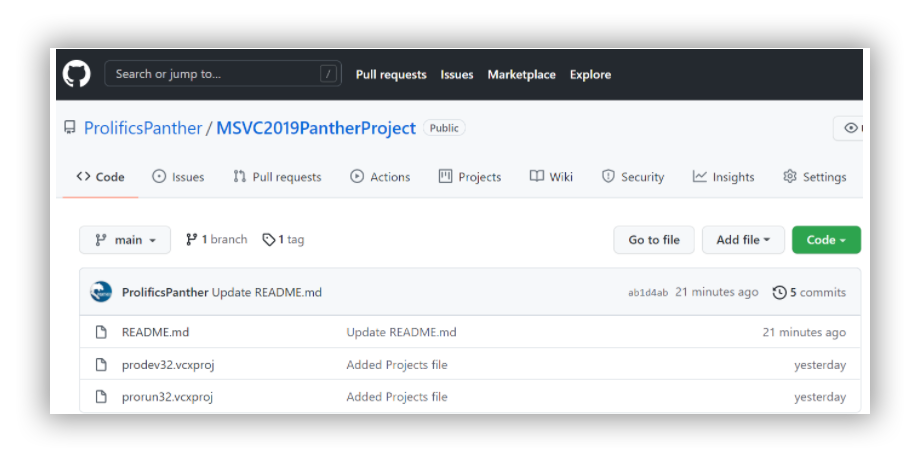Open the Issues repository tab
This screenshot has width=921, height=470.
tap(178, 177)
